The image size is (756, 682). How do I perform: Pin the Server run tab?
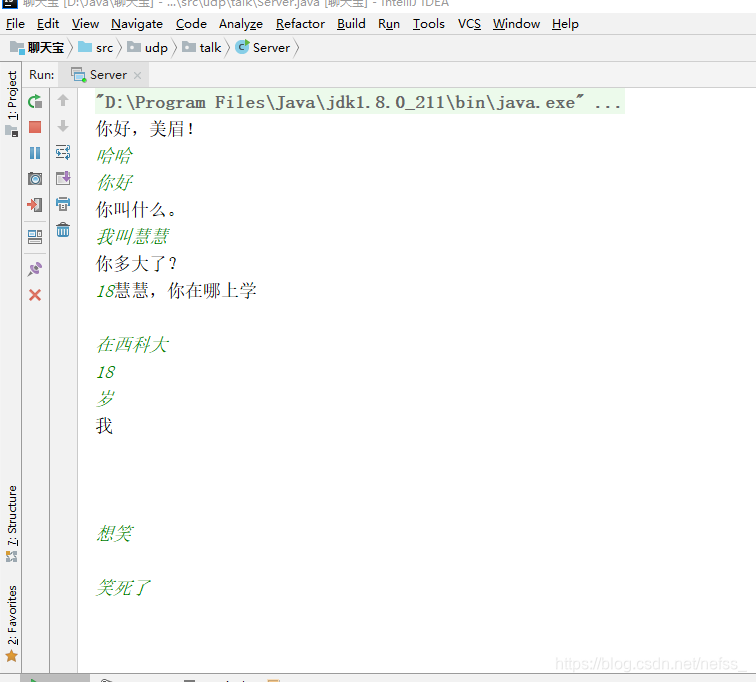pos(35,269)
